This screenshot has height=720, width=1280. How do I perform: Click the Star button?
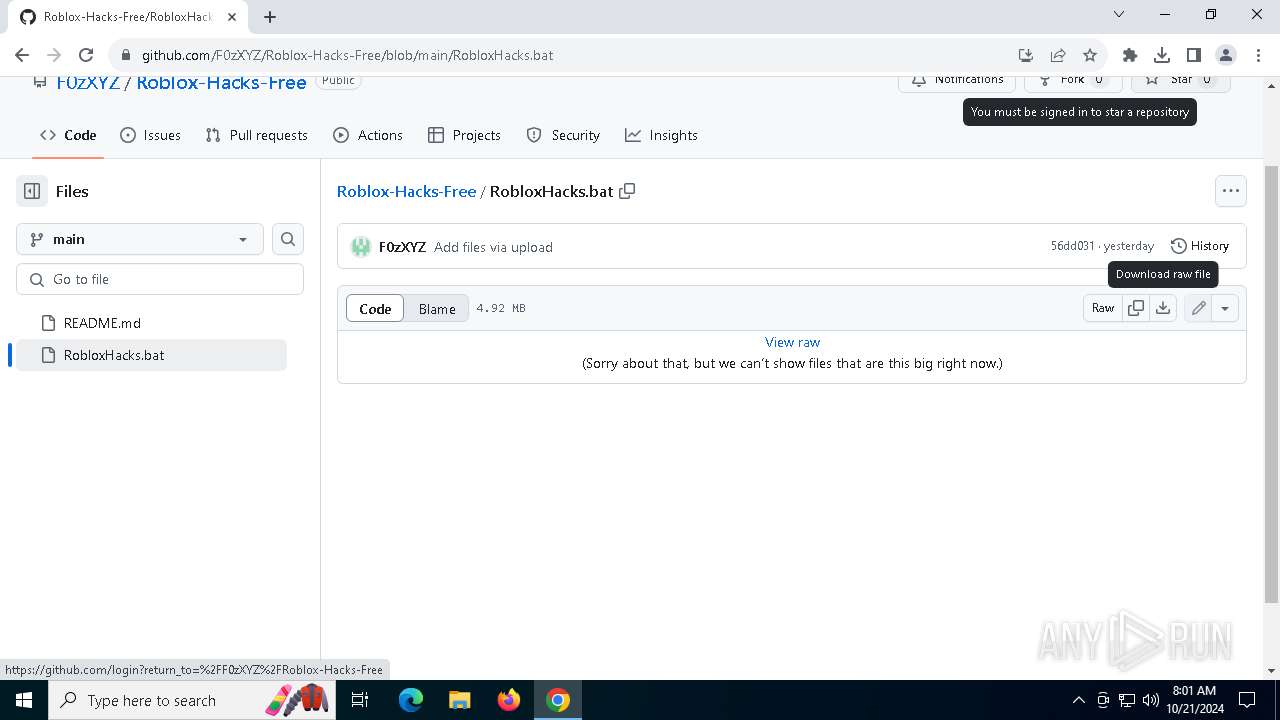1181,80
